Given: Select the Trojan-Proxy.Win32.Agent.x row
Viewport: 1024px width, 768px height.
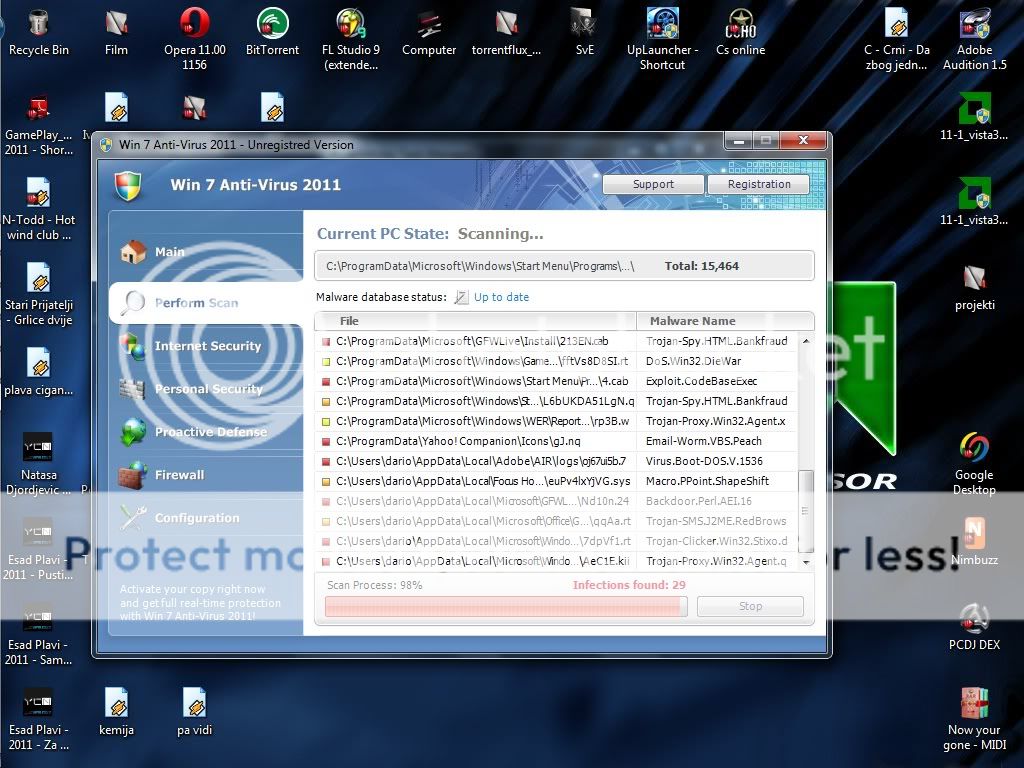Looking at the screenshot, I should tap(556, 421).
